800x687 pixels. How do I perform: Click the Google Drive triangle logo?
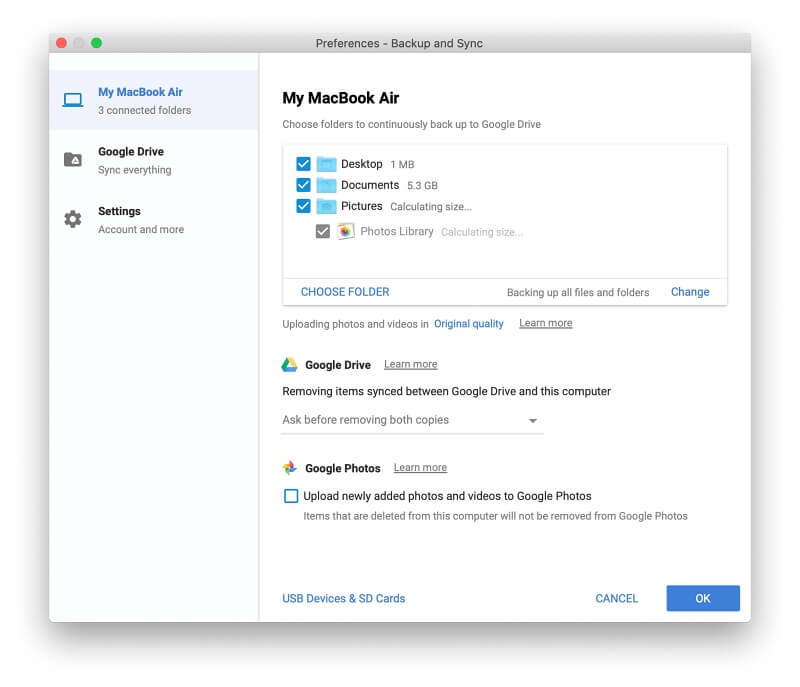coord(289,364)
